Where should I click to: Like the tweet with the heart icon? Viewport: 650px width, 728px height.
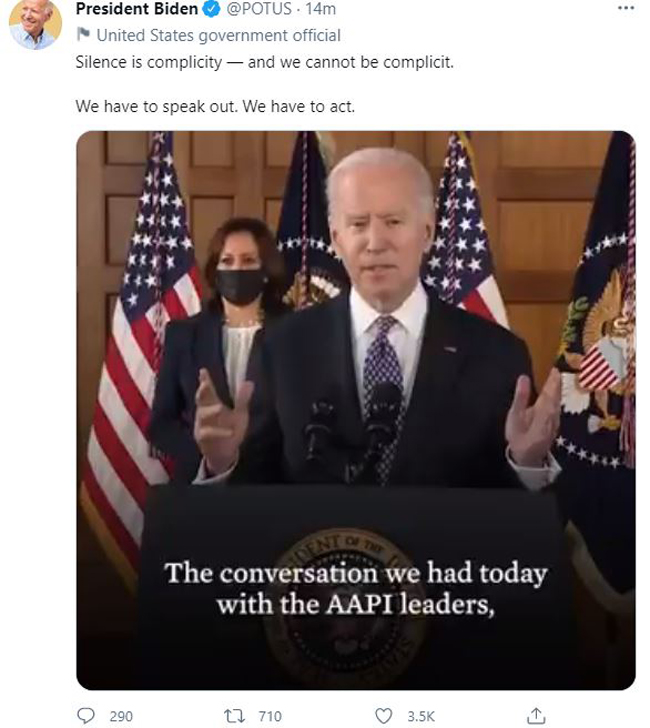pyautogui.click(x=383, y=715)
